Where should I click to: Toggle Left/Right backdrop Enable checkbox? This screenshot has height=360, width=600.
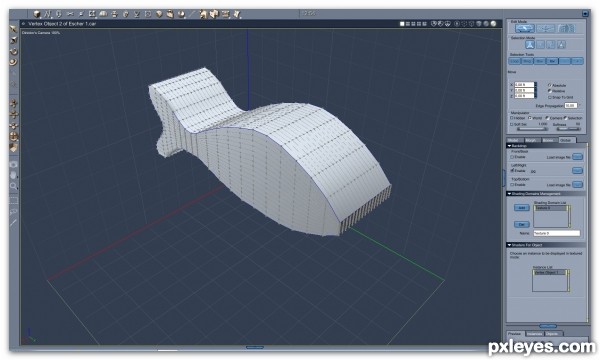click(512, 171)
